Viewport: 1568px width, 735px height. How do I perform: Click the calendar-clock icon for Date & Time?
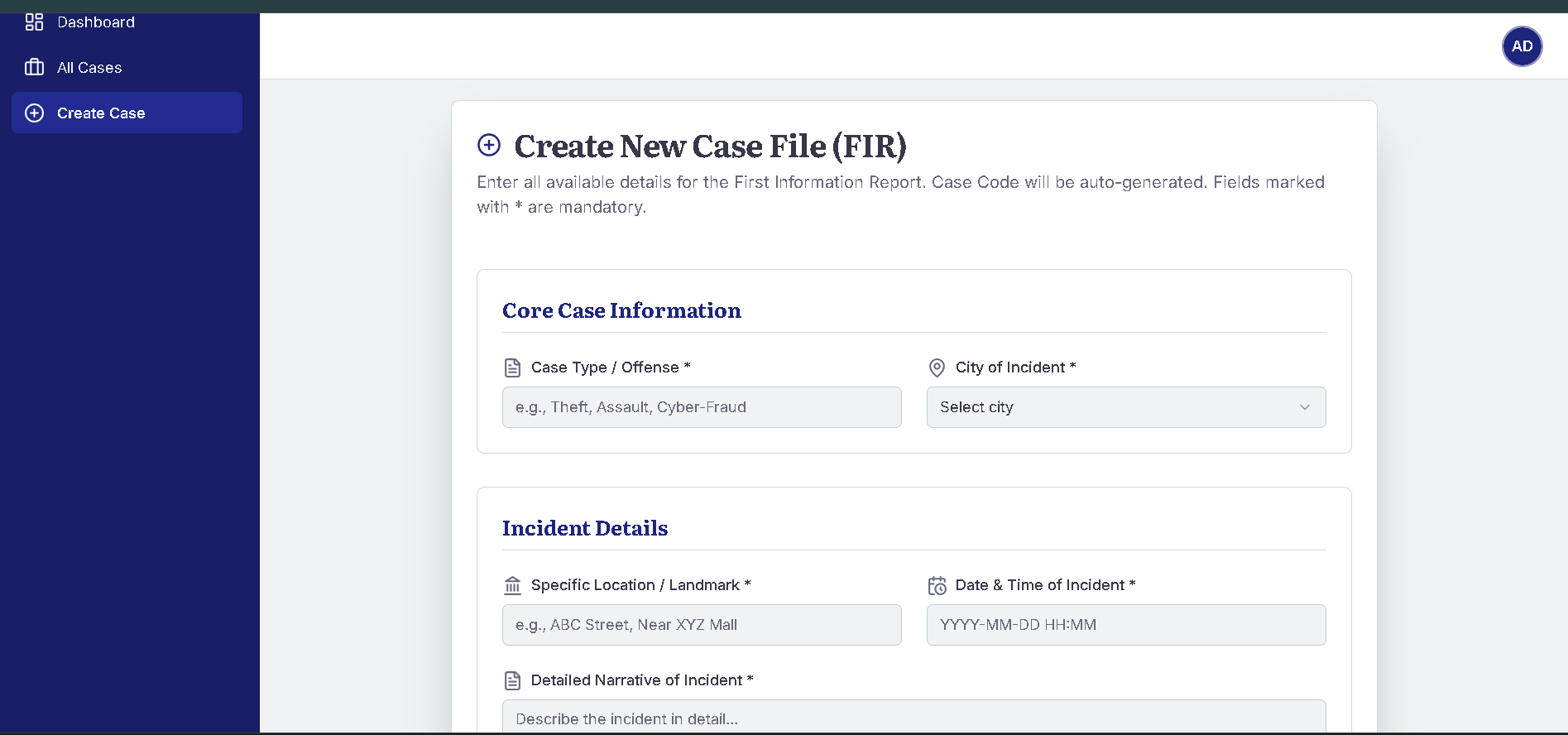click(x=937, y=585)
